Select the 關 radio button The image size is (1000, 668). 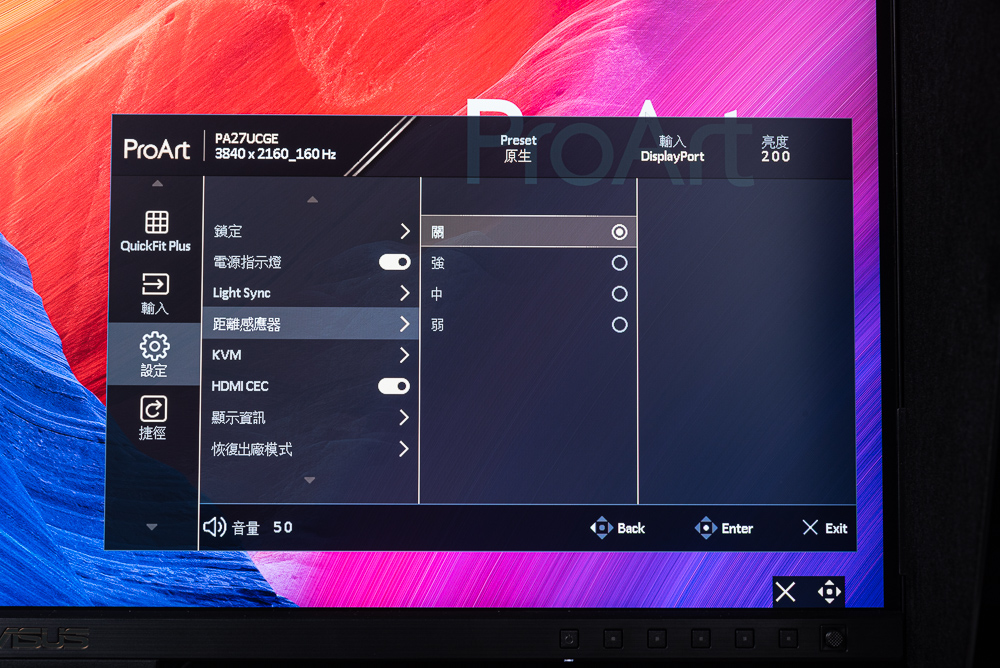pos(619,232)
